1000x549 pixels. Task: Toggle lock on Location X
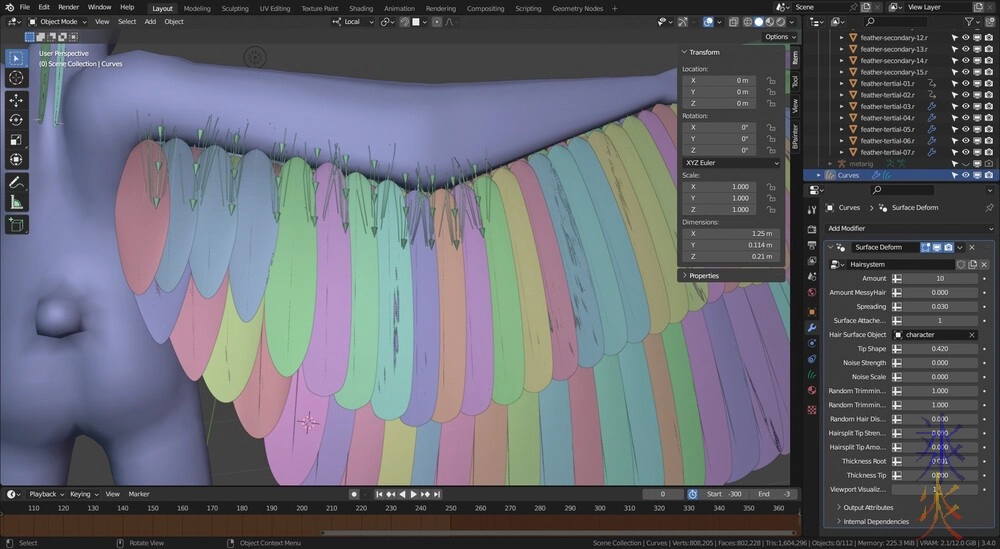pyautogui.click(x=770, y=80)
